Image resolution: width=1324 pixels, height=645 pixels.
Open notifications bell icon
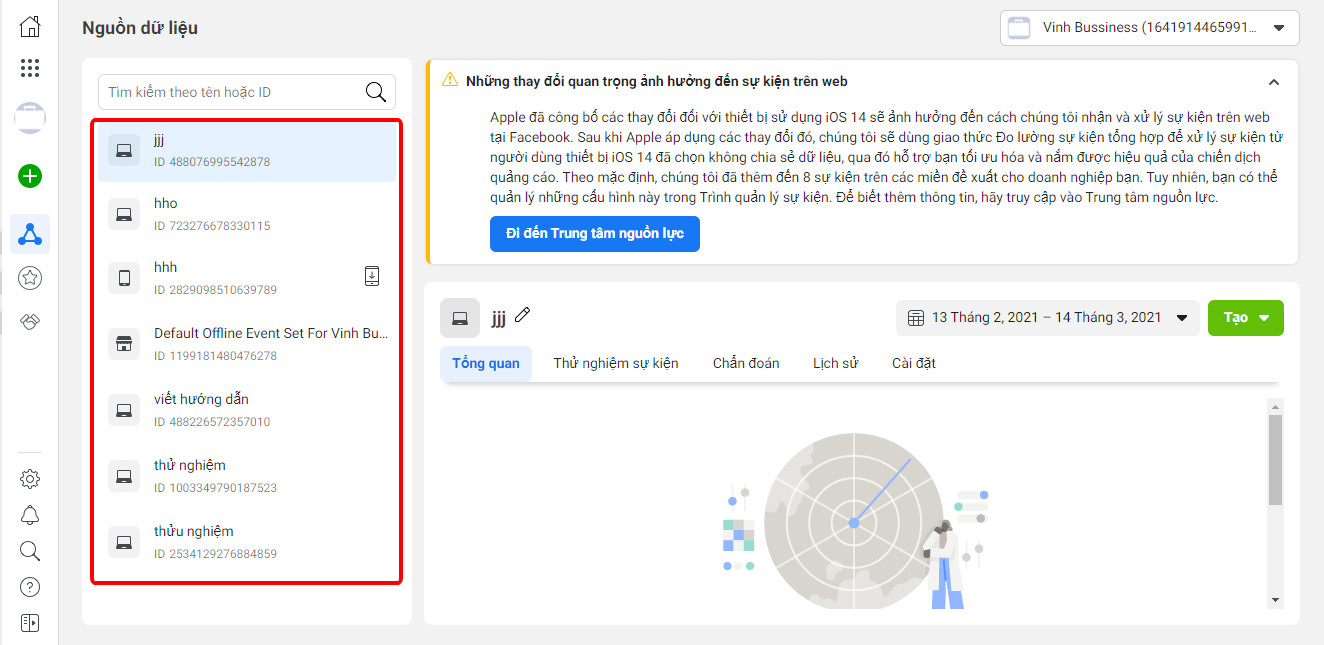pyautogui.click(x=30, y=515)
